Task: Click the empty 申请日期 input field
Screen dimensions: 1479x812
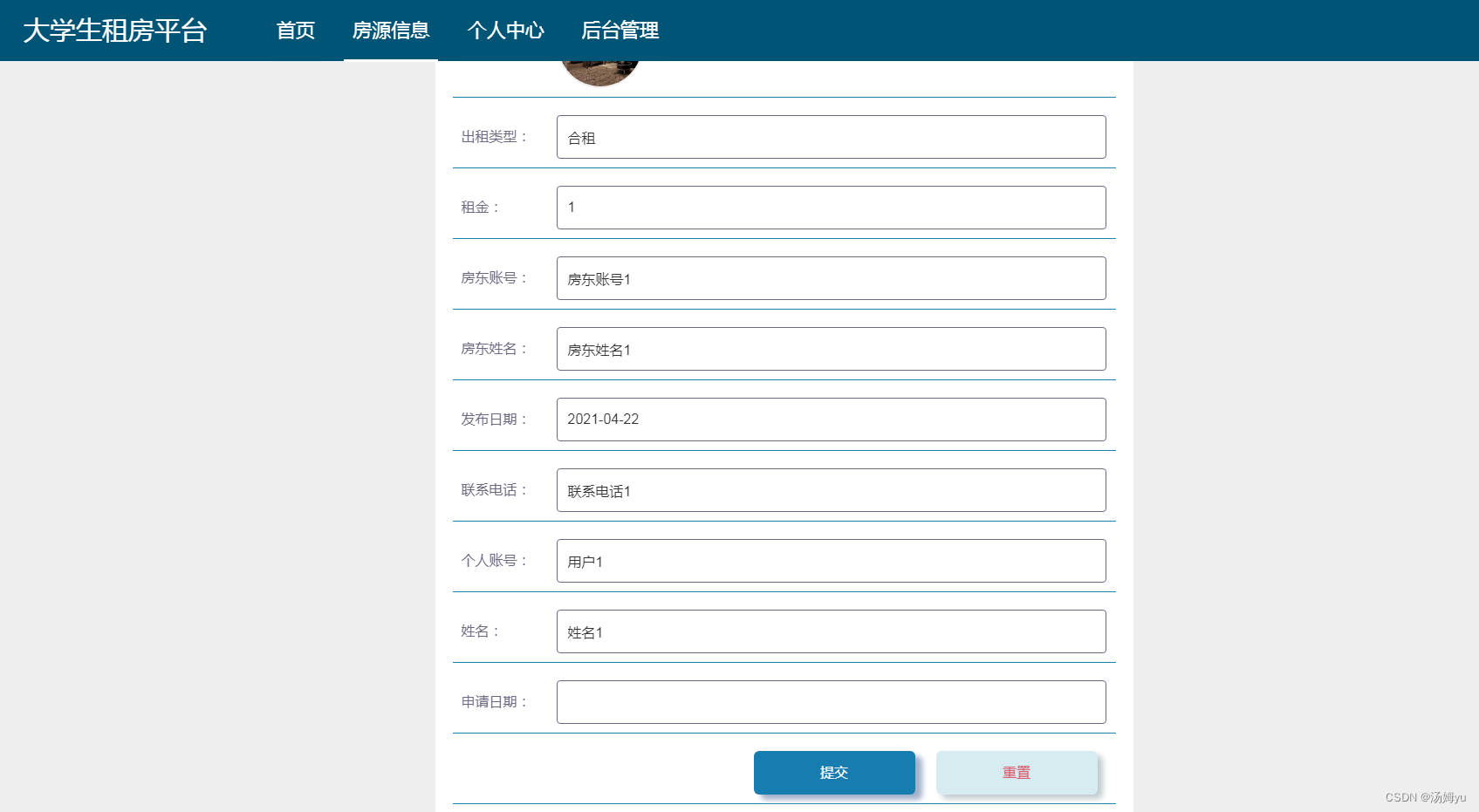Action: tap(832, 702)
